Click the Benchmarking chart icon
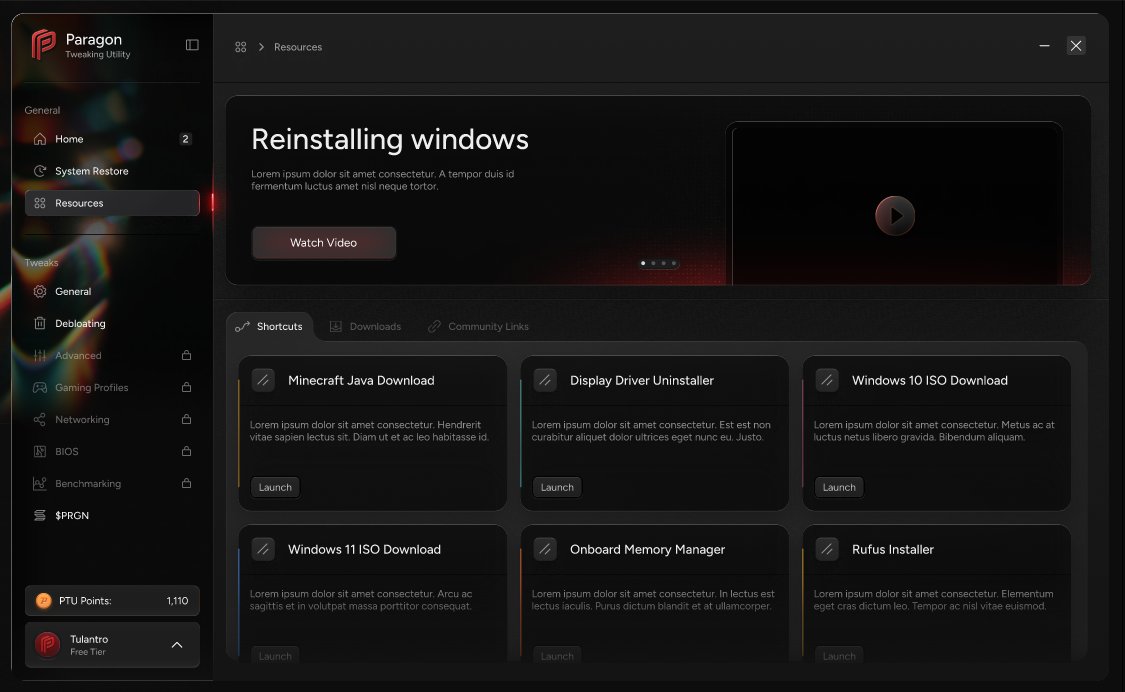Screen dimensions: 1125x692 pyautogui.click(x=40, y=483)
